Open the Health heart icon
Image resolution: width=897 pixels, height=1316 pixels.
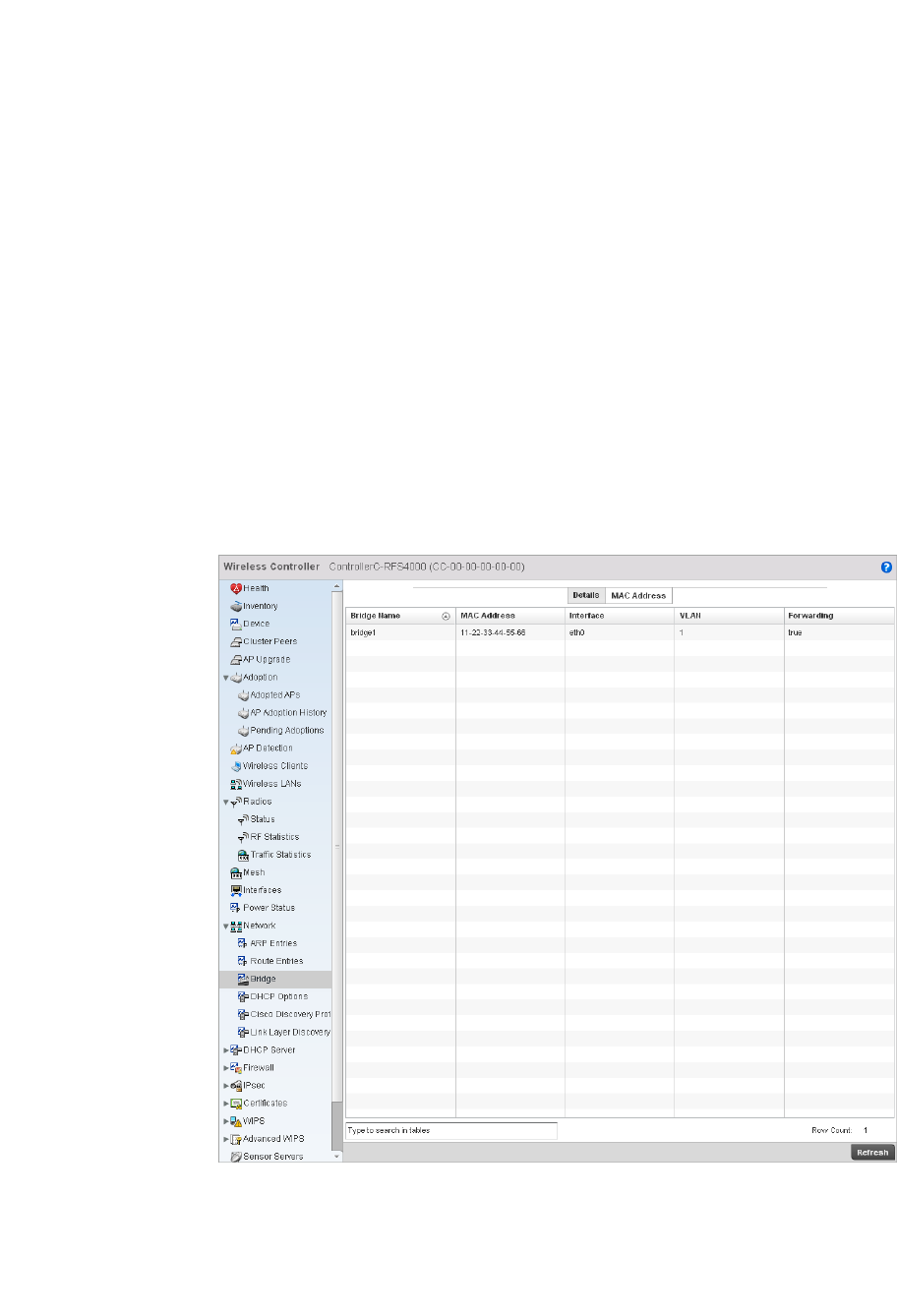tap(236, 588)
